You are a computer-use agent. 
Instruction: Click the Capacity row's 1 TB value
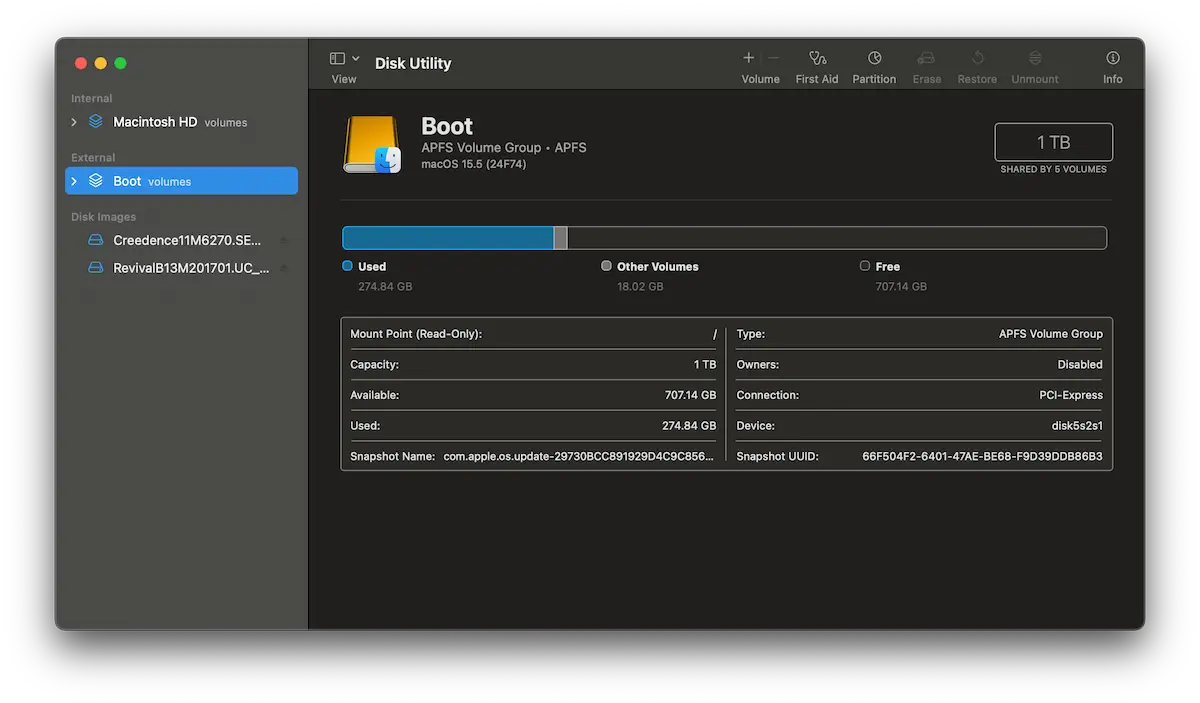coord(705,365)
